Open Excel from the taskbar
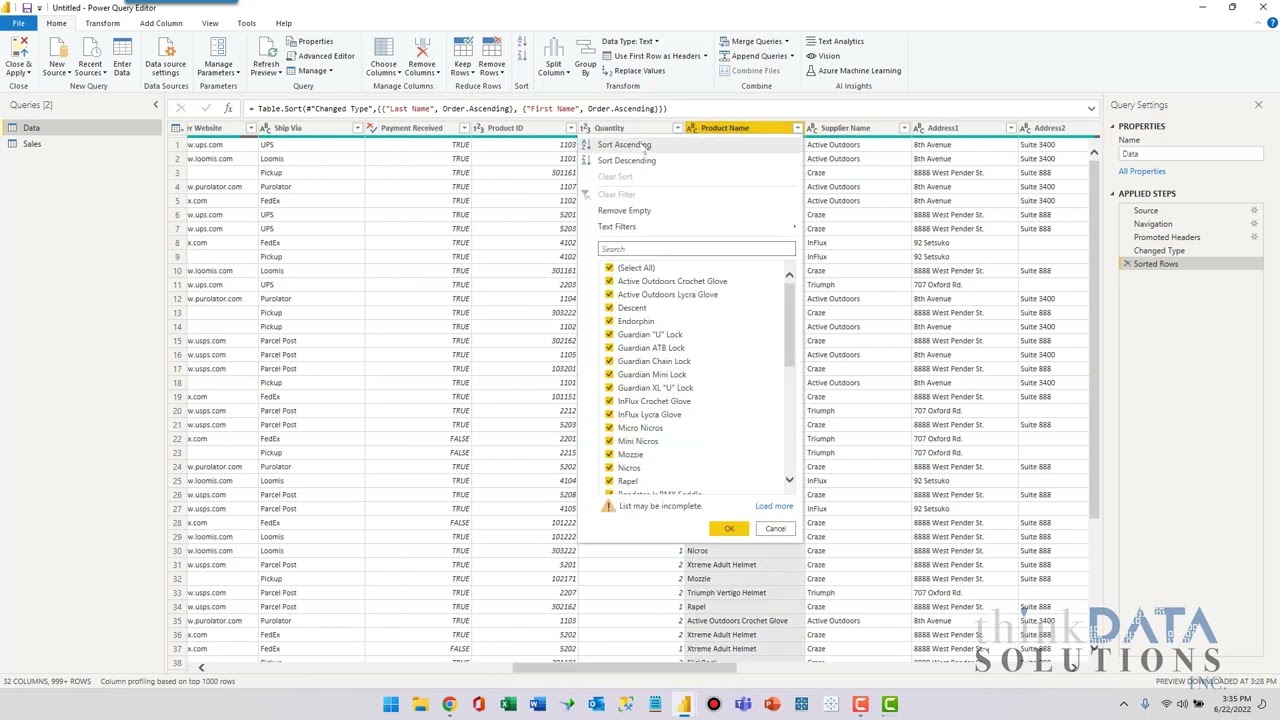The height and width of the screenshot is (720, 1280). [508, 704]
